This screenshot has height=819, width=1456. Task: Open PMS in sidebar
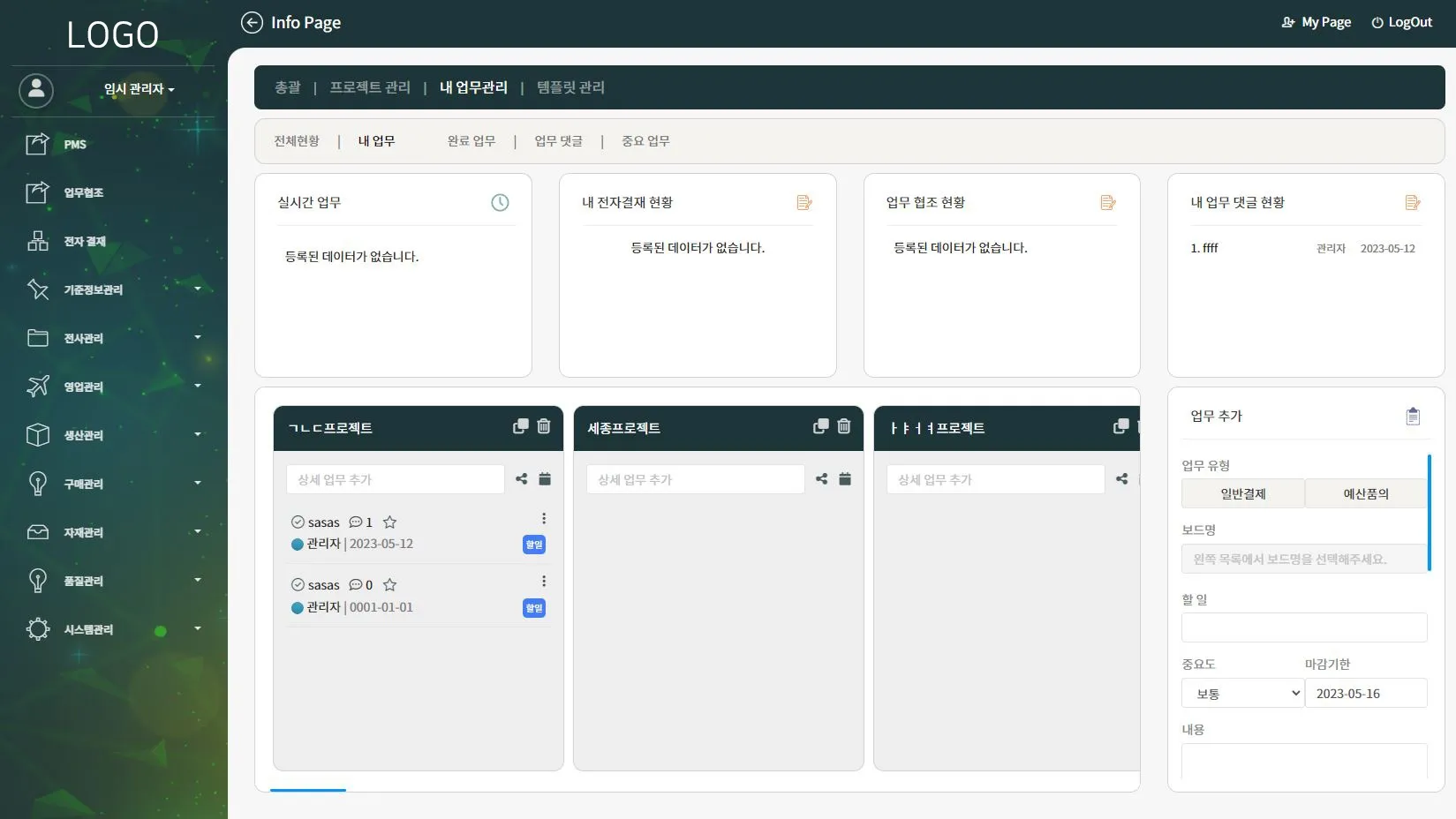pos(75,144)
